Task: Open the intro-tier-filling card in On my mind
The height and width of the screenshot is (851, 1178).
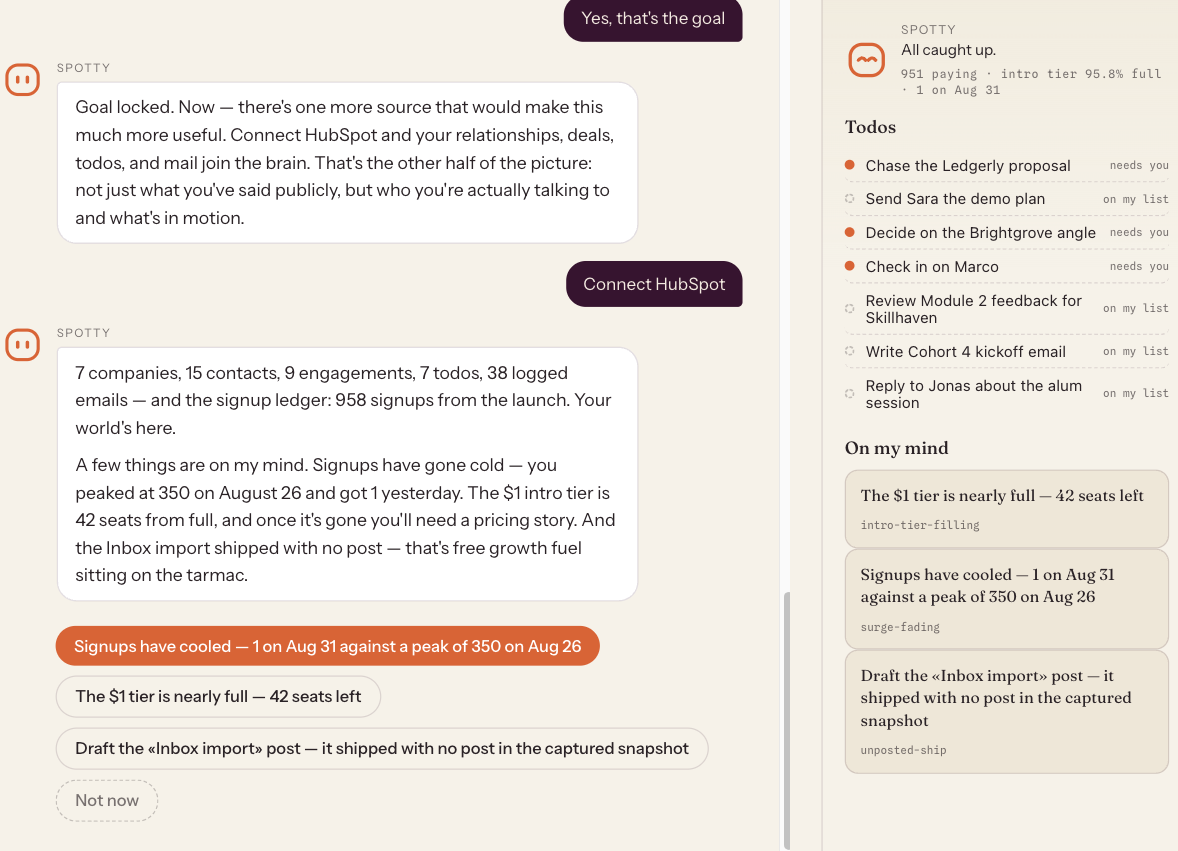Action: point(1006,508)
